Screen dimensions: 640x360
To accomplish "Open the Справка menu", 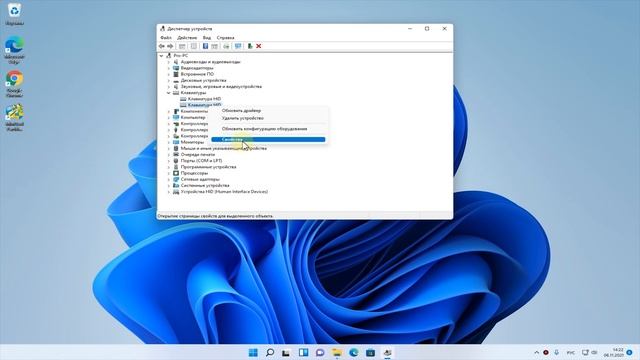I will point(225,38).
